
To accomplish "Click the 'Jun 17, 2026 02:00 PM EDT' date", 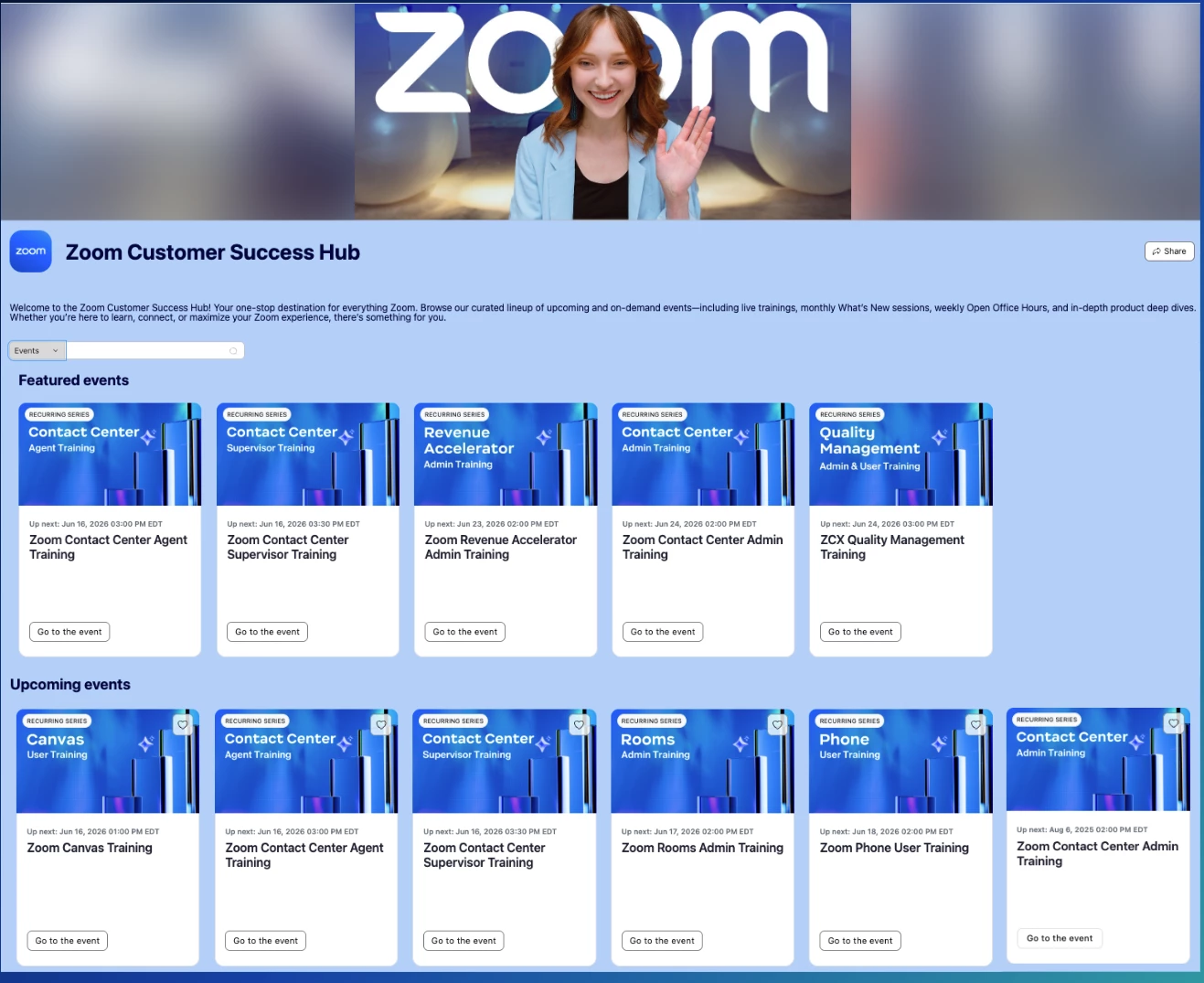I will pyautogui.click(x=704, y=832).
